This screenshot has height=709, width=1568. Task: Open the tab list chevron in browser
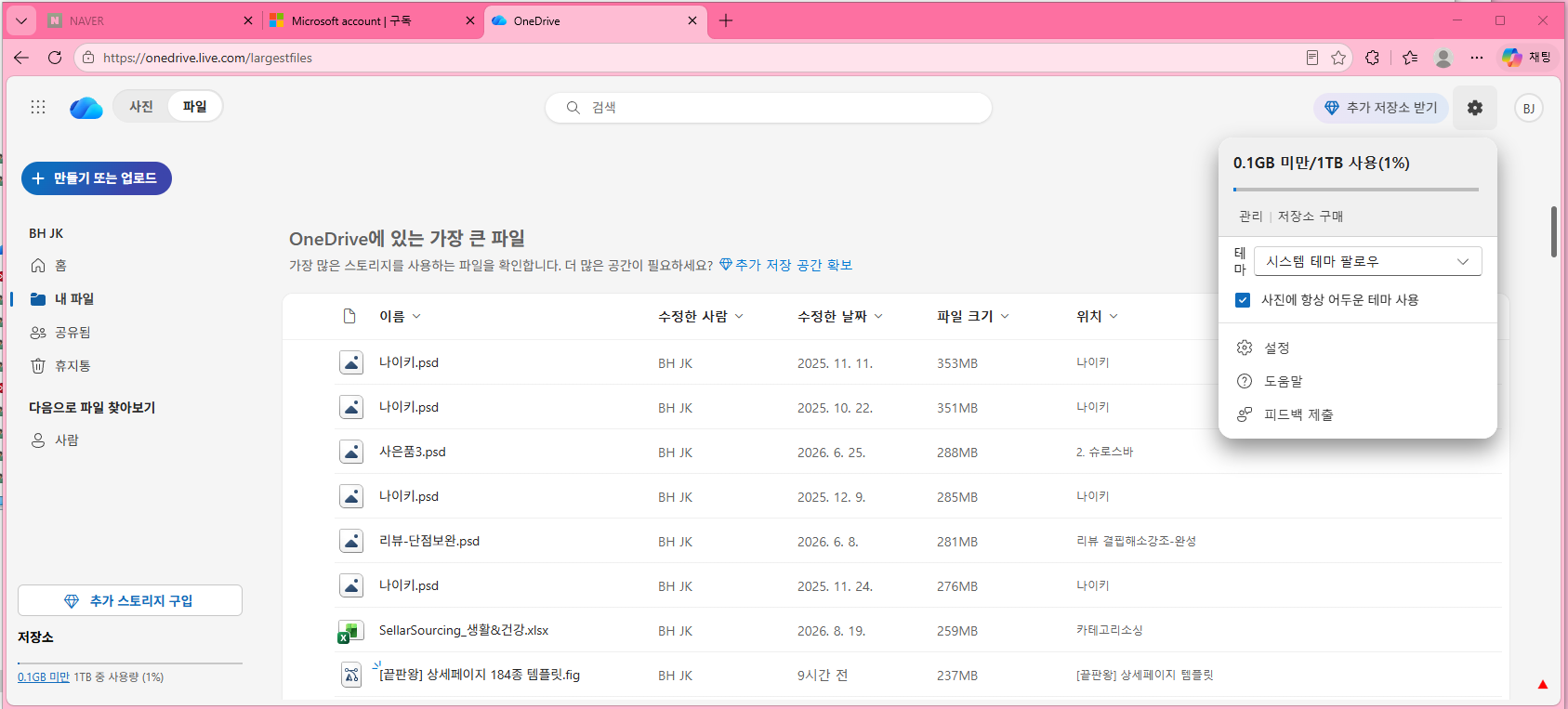21,20
